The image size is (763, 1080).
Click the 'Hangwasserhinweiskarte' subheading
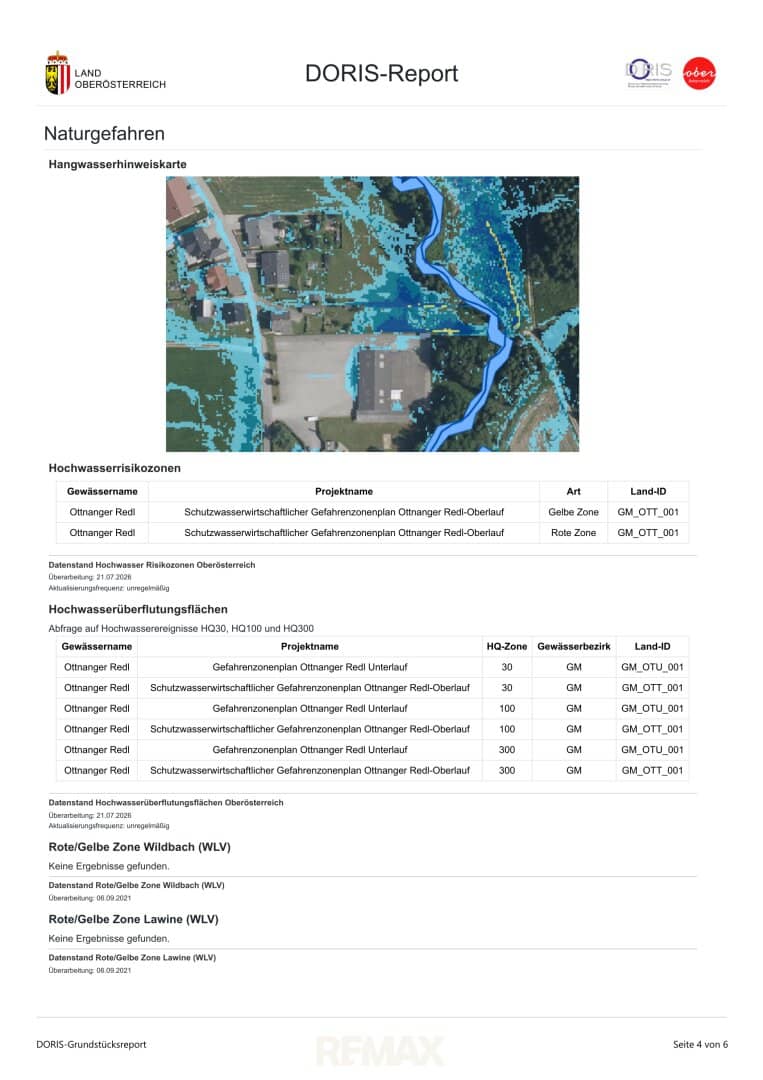pyautogui.click(x=118, y=164)
